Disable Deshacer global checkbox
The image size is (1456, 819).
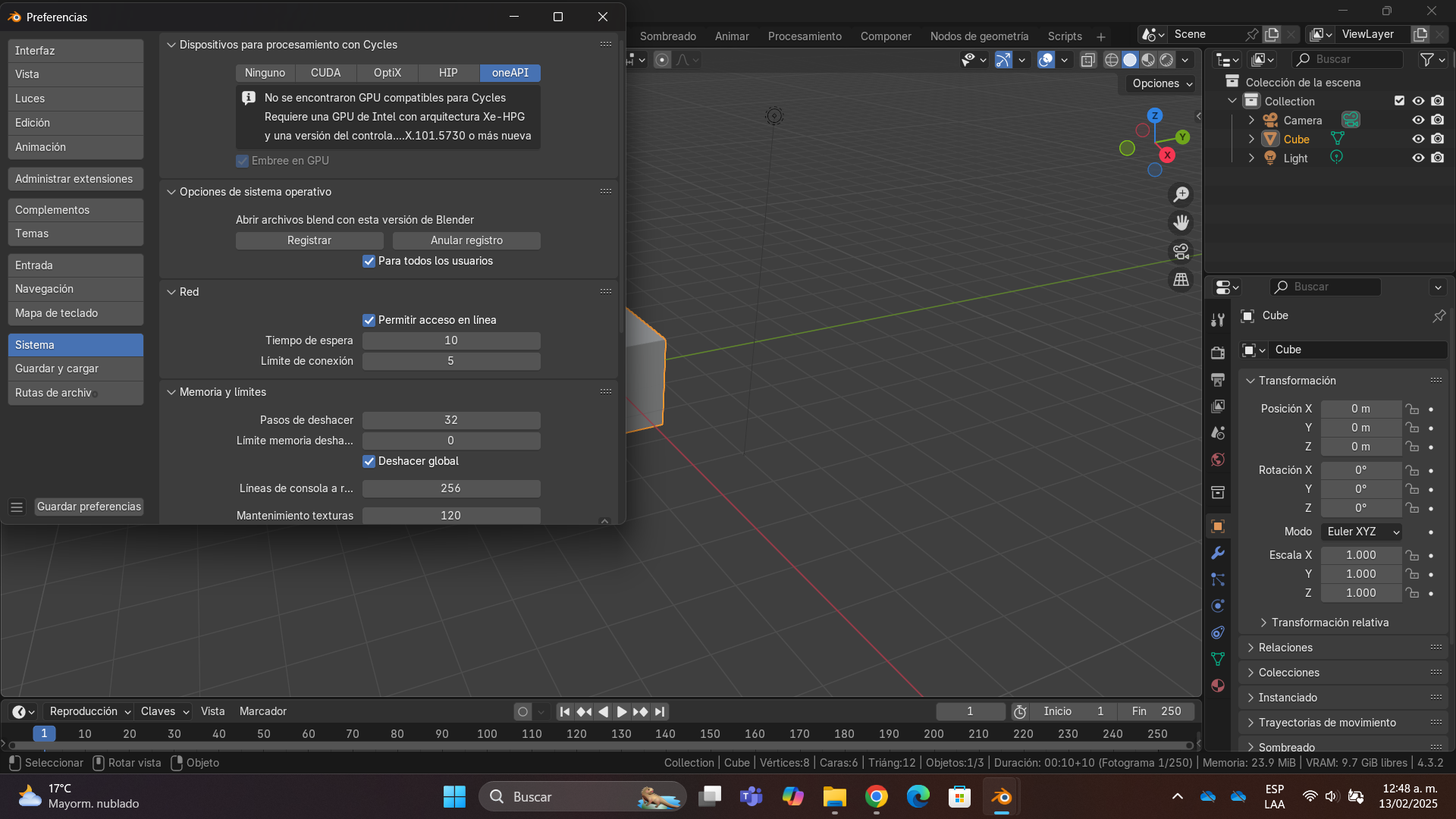click(x=369, y=461)
